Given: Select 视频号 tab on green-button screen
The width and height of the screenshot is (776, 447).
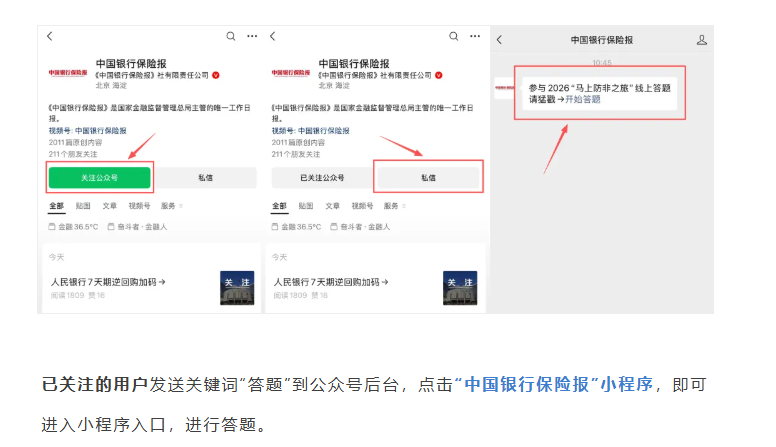Looking at the screenshot, I should (x=139, y=206).
